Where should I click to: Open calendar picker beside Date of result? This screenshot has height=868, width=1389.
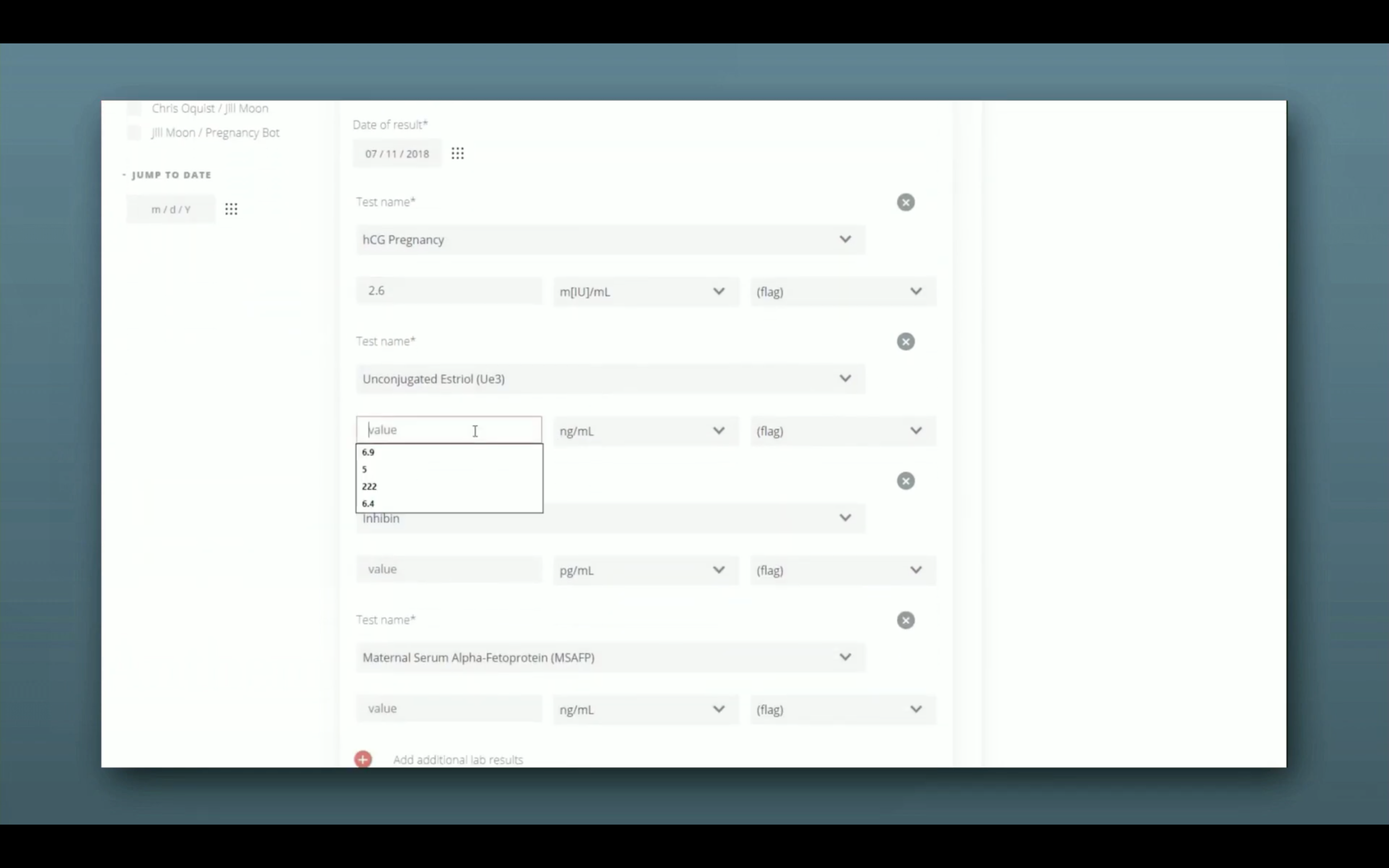(x=457, y=153)
